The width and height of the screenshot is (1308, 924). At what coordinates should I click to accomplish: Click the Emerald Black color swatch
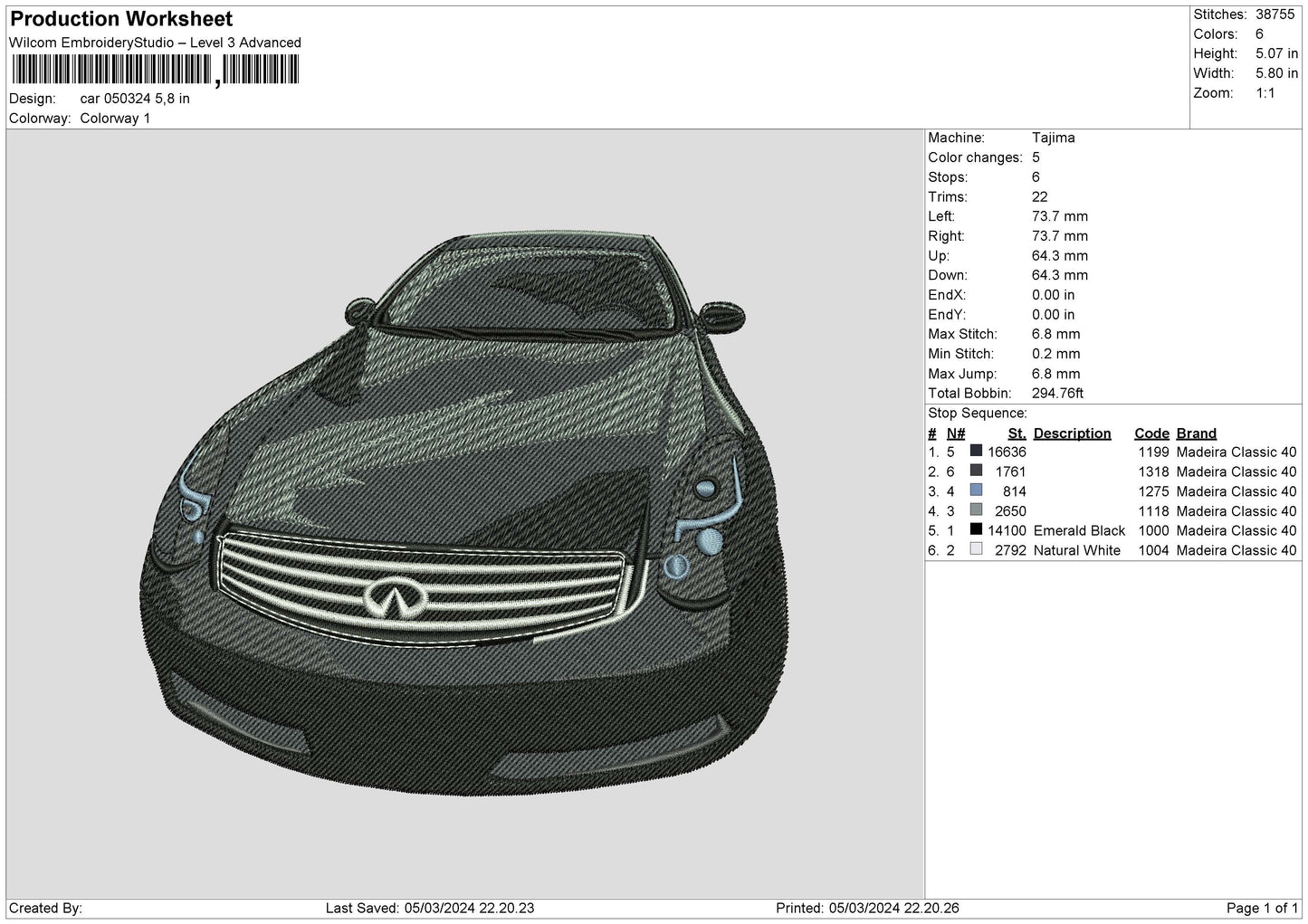[976, 530]
